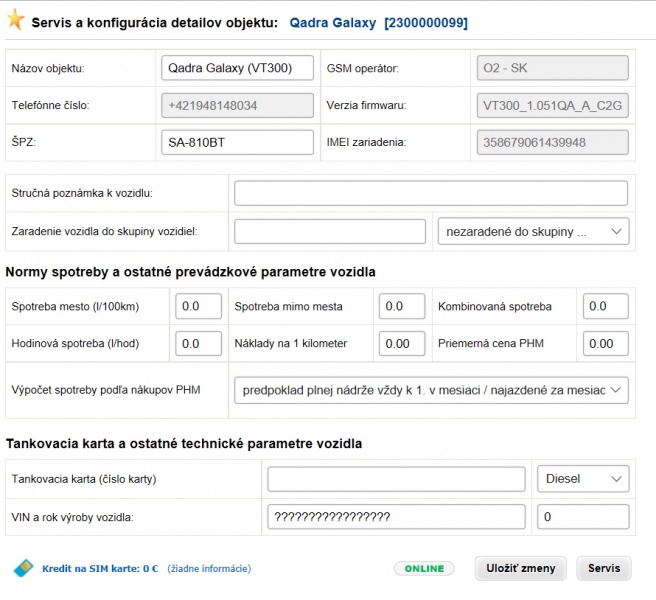The width and height of the screenshot is (656, 600).
Task: Focus the 'Stručná poznámka k vozidlu' input
Action: pos(431,193)
